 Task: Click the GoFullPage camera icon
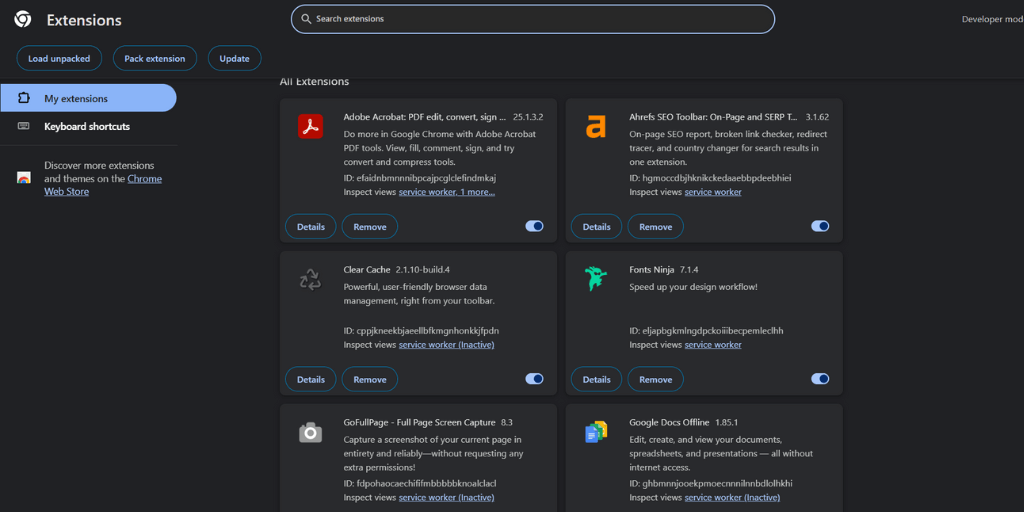[x=311, y=432]
